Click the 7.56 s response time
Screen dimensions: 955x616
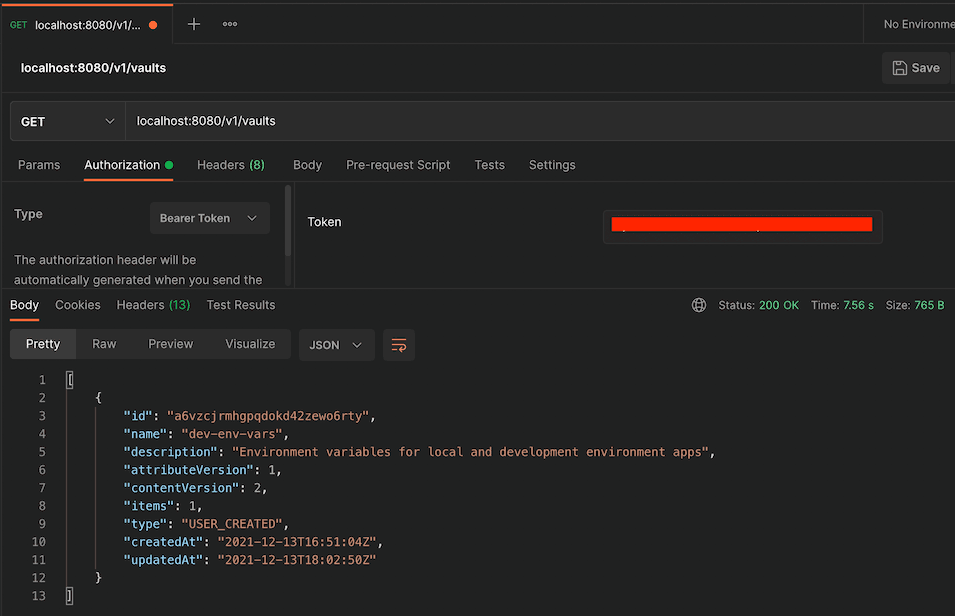[858, 305]
